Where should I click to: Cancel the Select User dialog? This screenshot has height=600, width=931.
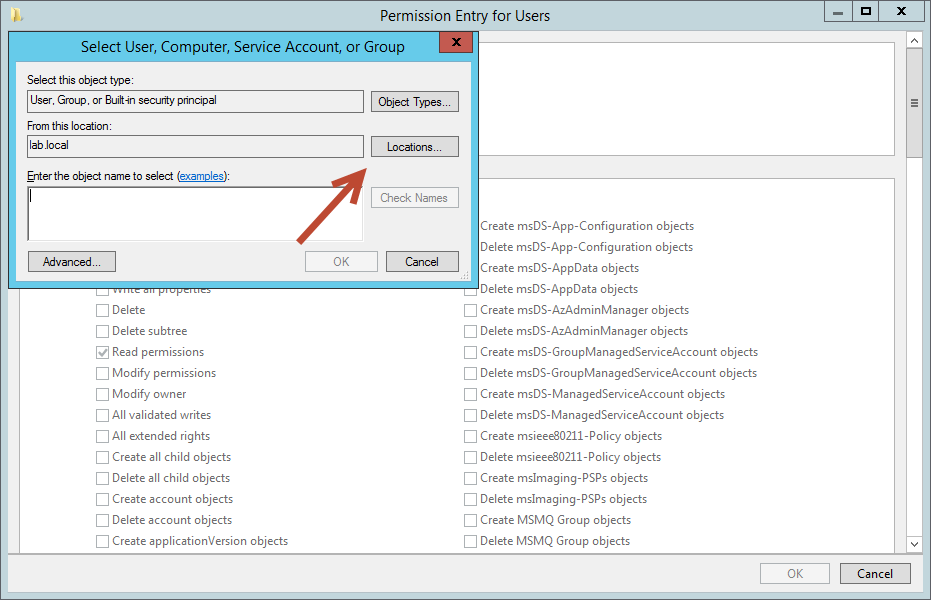422,262
